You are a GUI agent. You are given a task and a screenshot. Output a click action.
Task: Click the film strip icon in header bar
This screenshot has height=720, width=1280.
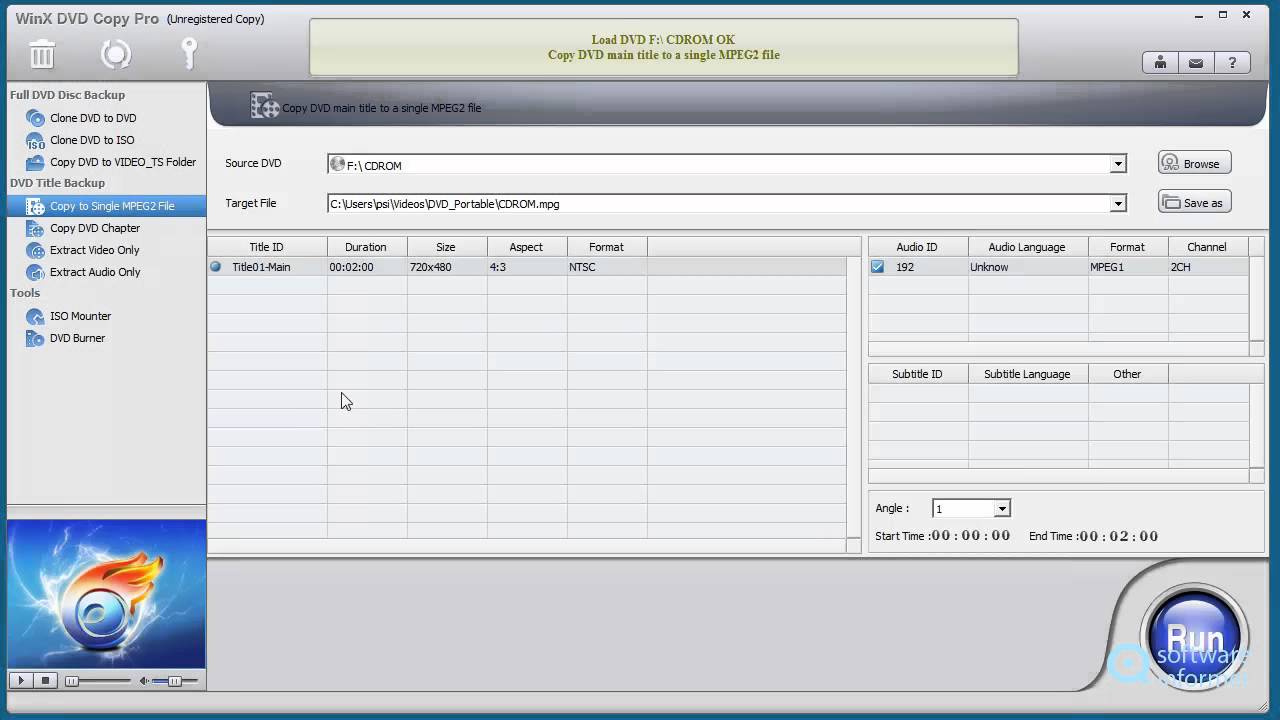pos(264,106)
